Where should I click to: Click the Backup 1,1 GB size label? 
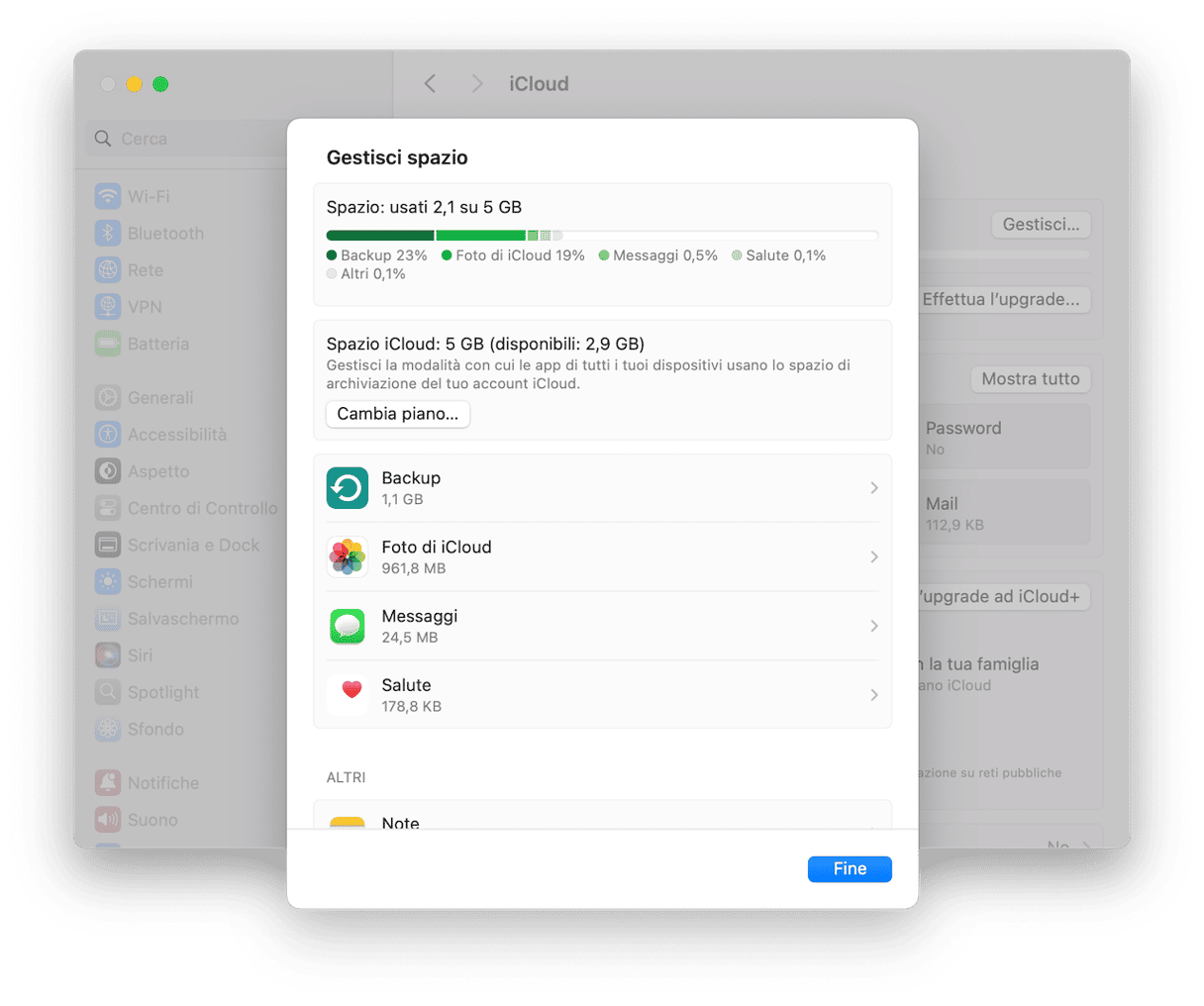tap(403, 499)
